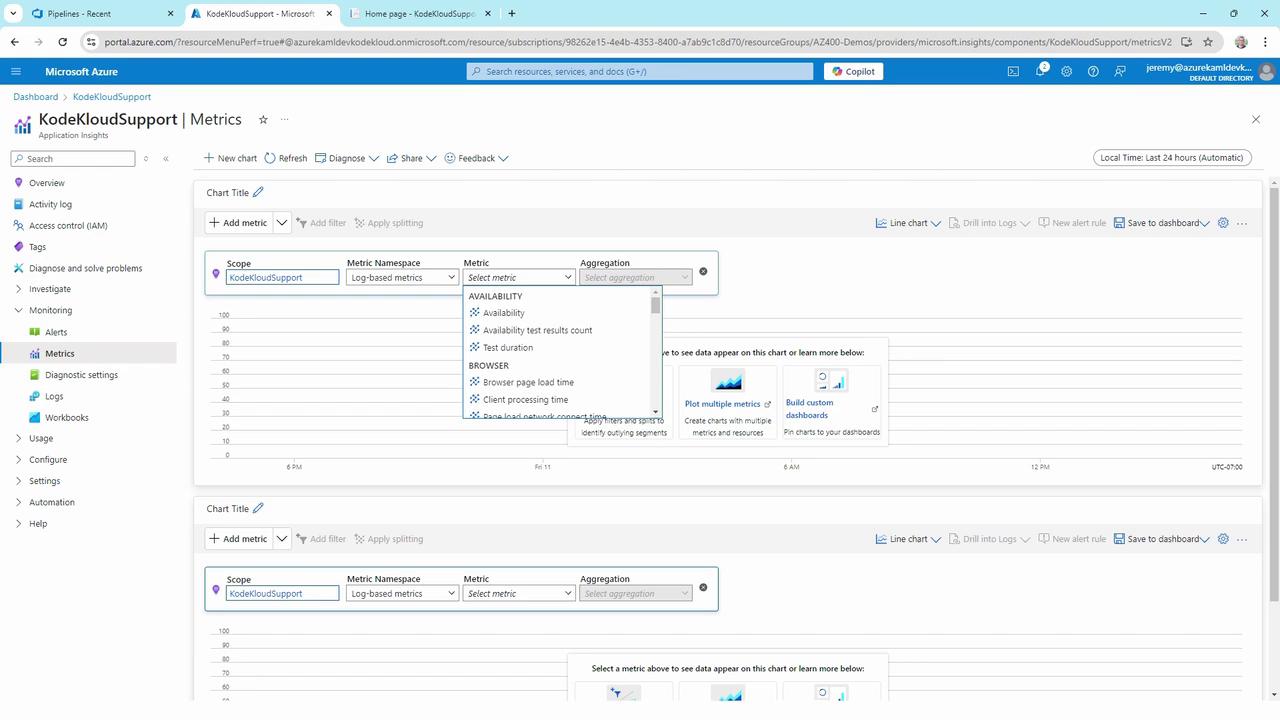
Task: Expand the Investigate section in sidebar
Action: point(19,289)
